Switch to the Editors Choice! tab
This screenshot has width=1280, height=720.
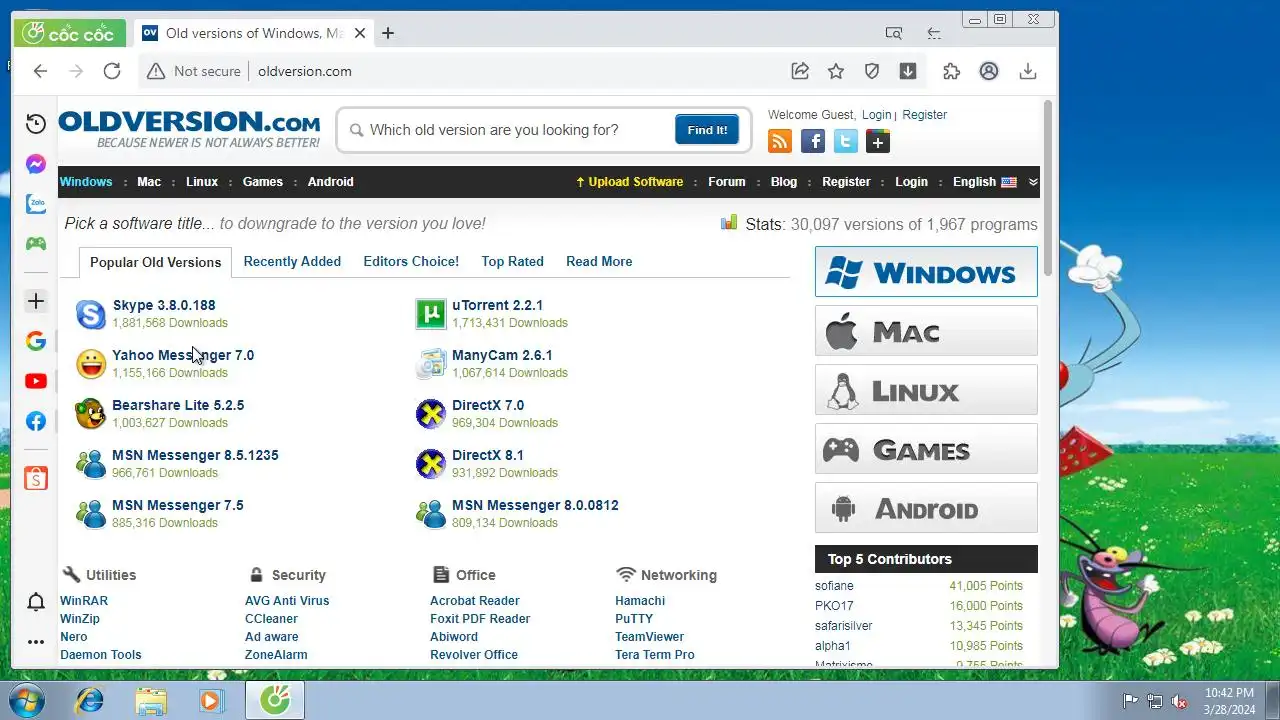pos(411,261)
